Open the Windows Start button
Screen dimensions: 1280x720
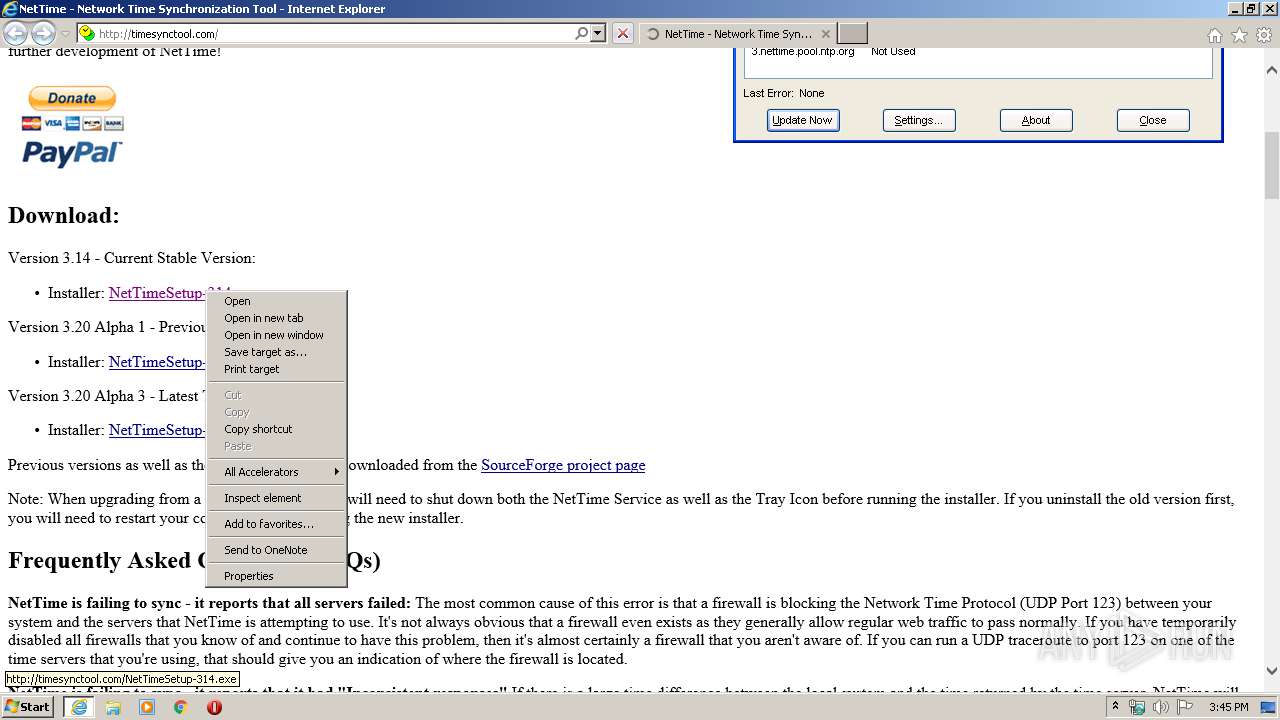click(28, 707)
